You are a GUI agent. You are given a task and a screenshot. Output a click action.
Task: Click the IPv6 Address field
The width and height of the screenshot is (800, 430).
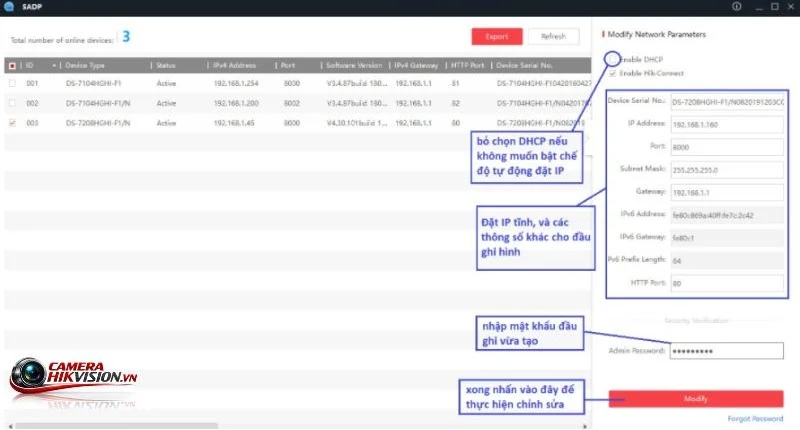(727, 215)
